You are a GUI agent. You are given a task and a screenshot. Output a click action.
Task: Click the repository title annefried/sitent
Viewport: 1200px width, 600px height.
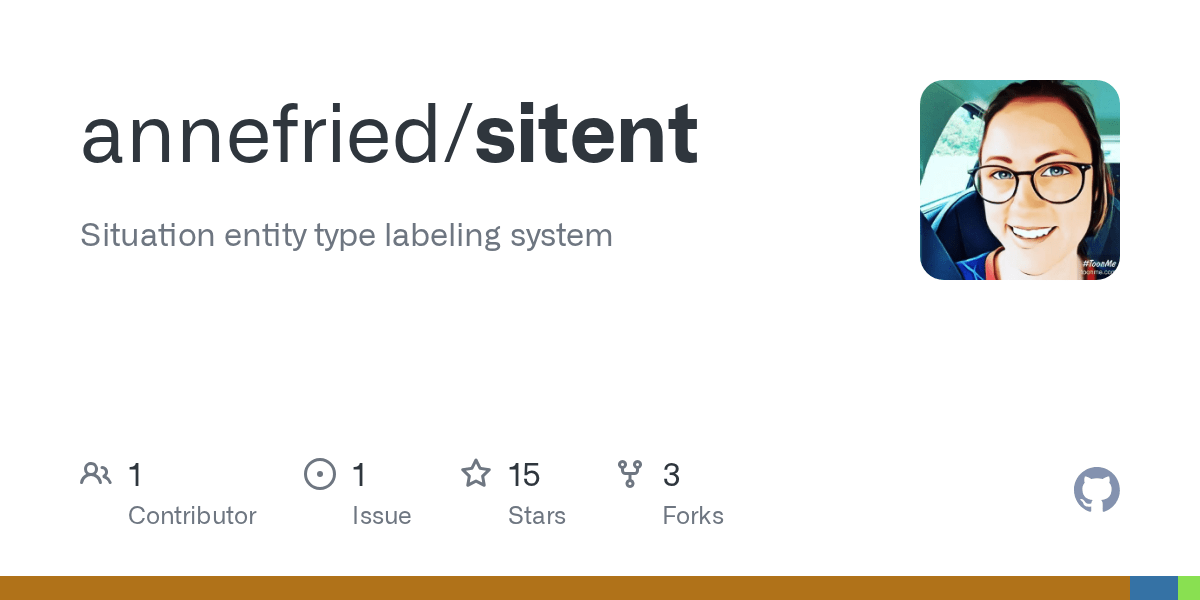point(389,135)
